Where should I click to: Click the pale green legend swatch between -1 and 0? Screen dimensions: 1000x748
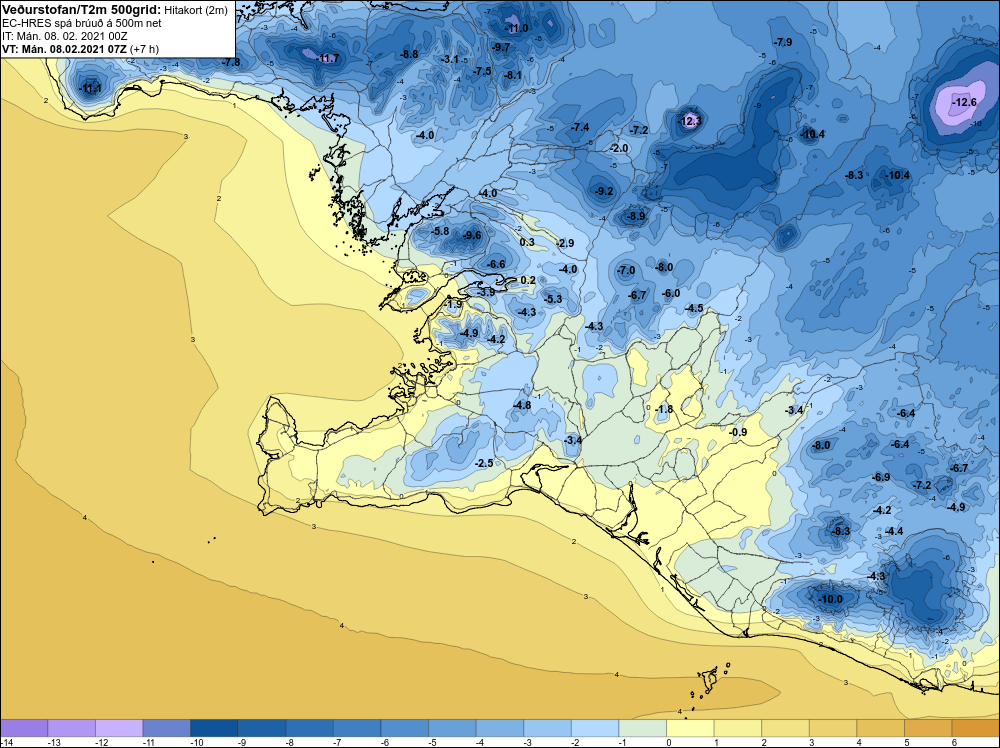tap(643, 728)
